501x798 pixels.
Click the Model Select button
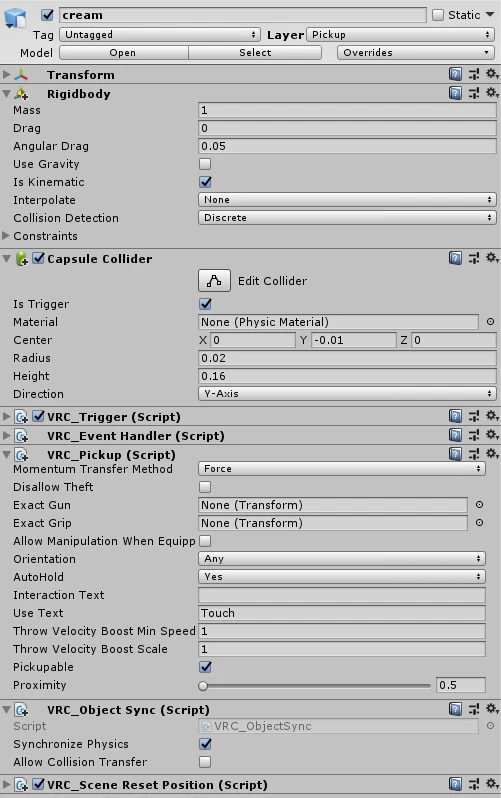255,52
